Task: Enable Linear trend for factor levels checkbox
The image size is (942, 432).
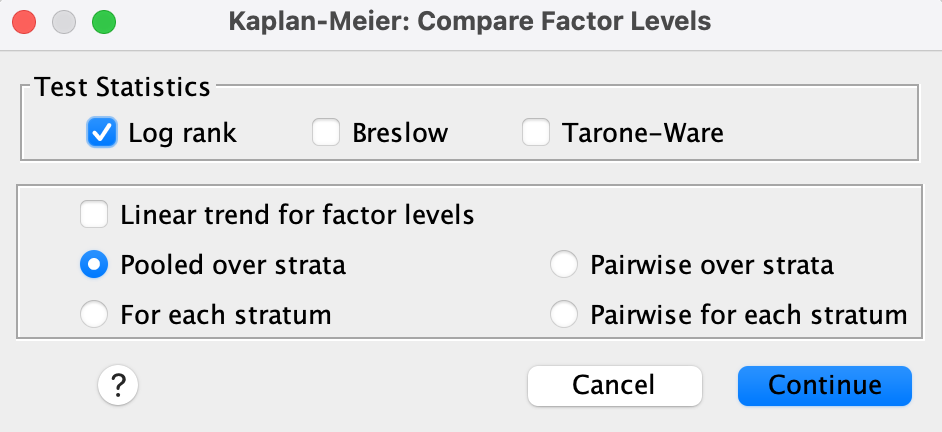Action: 95,214
